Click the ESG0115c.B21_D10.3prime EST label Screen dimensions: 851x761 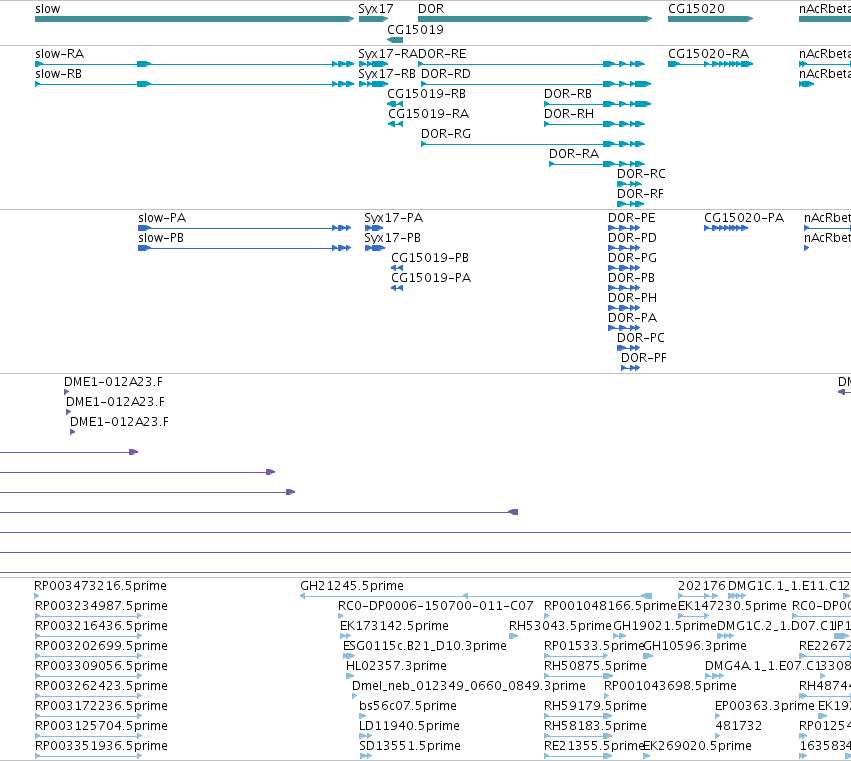(425, 646)
